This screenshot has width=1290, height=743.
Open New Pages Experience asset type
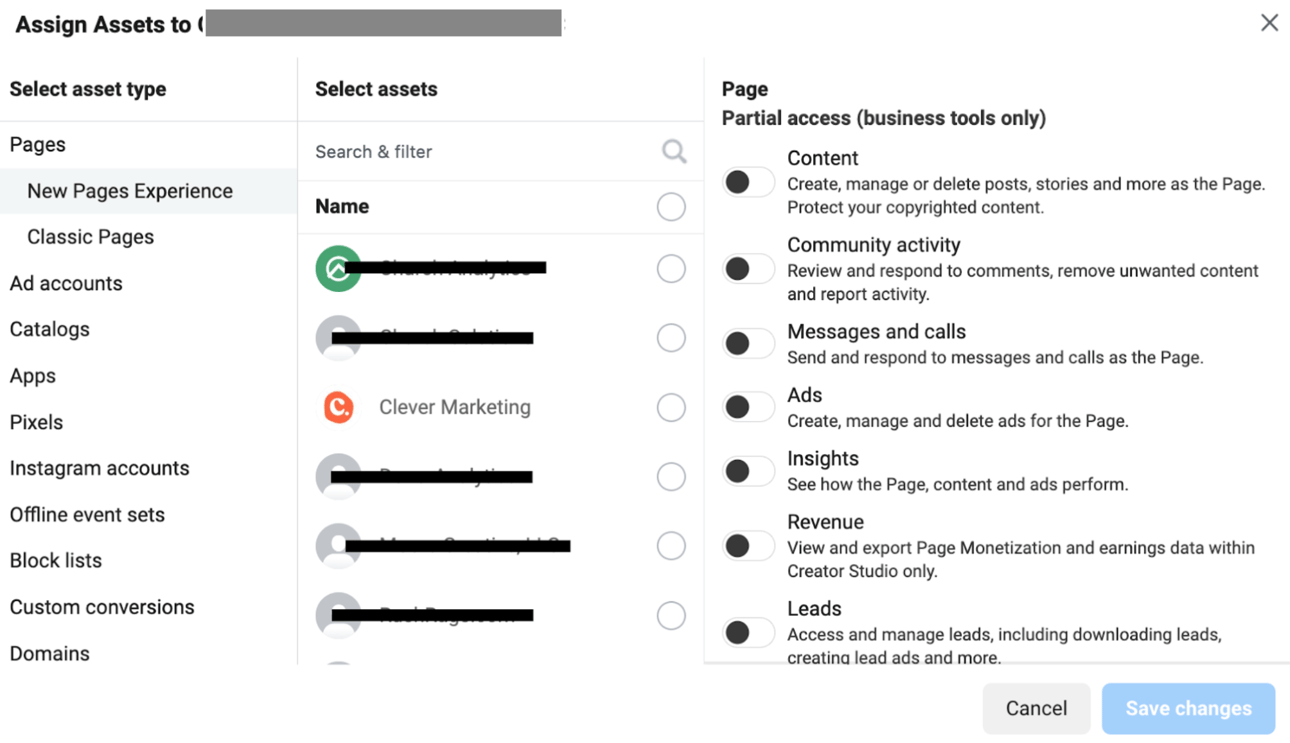(130, 191)
